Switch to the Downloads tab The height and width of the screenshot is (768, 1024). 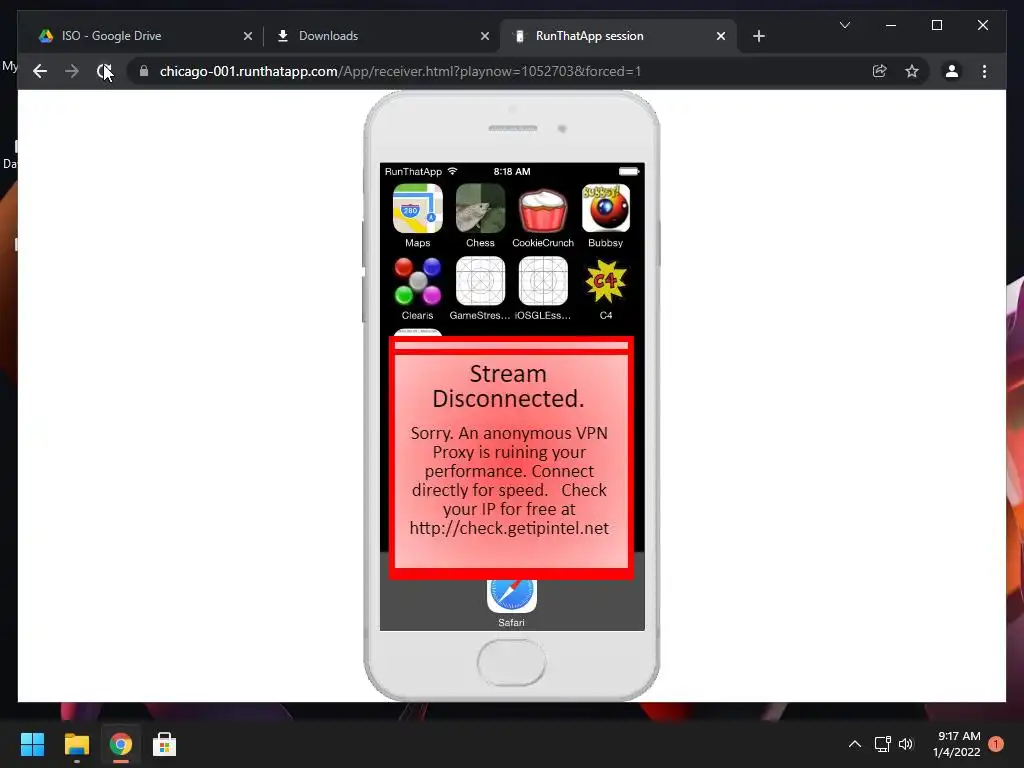(x=384, y=36)
